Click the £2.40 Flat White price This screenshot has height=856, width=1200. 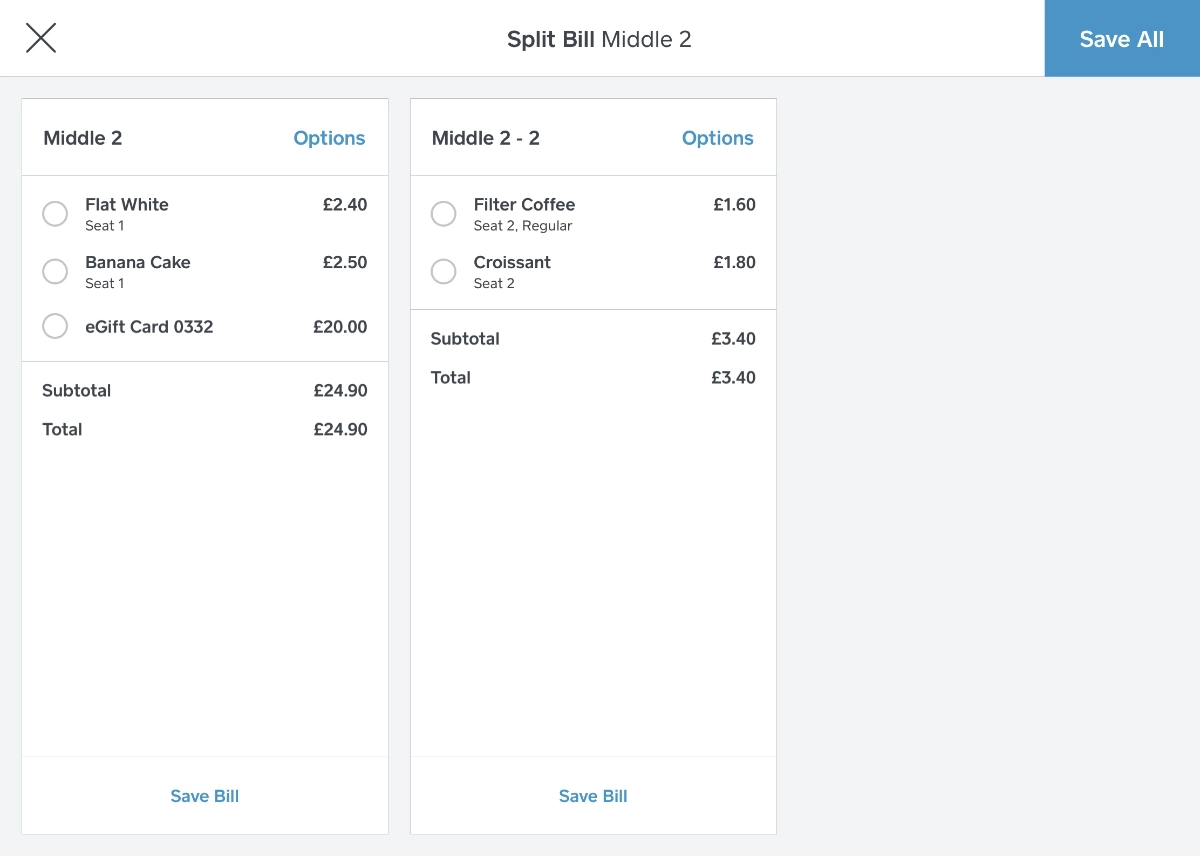[345, 204]
